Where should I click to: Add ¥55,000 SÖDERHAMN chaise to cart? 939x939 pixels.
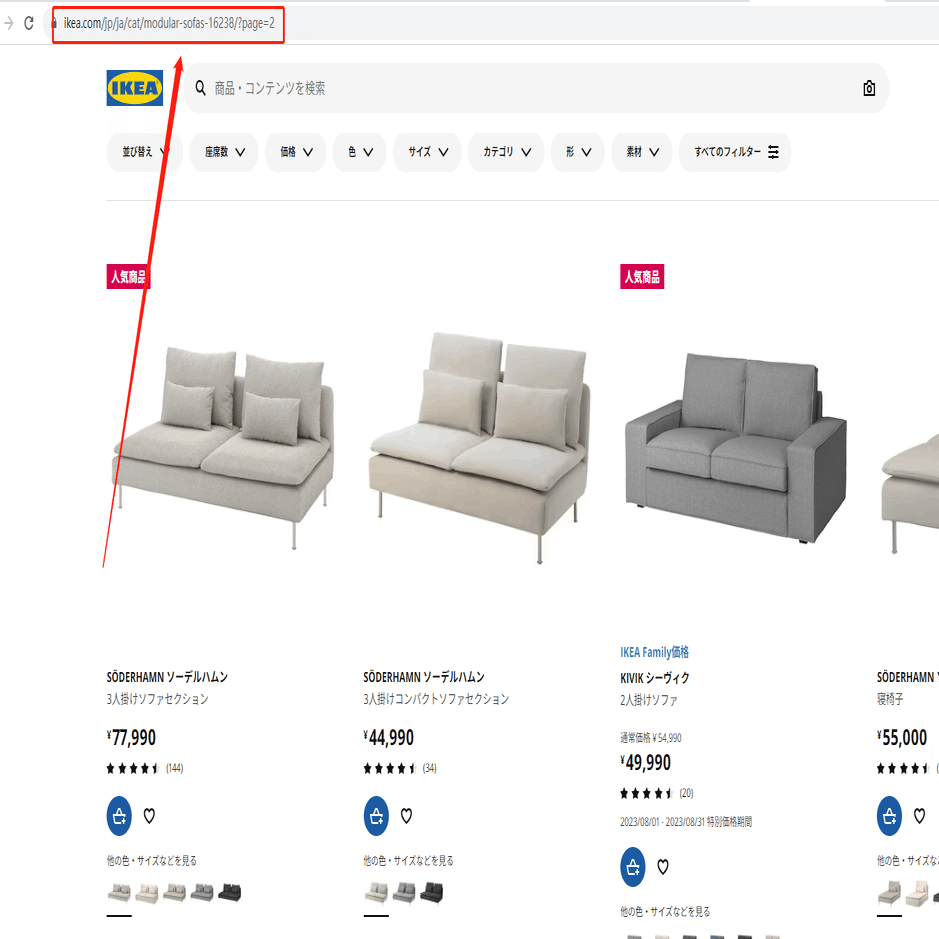[x=889, y=816]
